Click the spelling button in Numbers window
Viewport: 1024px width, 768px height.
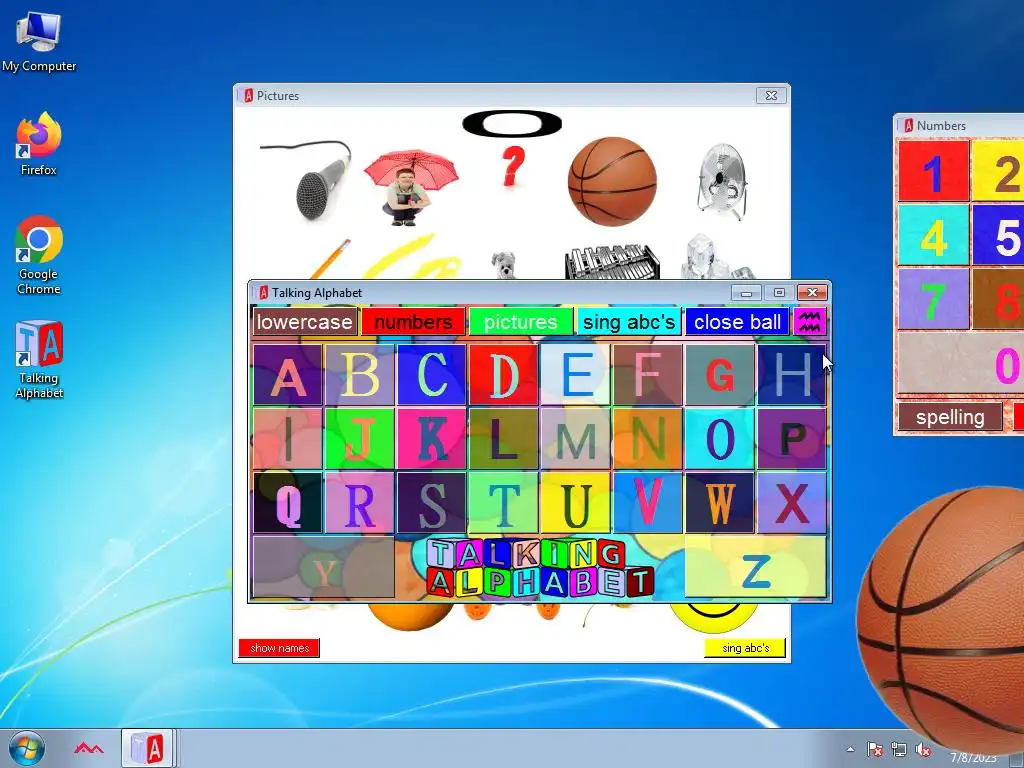point(950,417)
